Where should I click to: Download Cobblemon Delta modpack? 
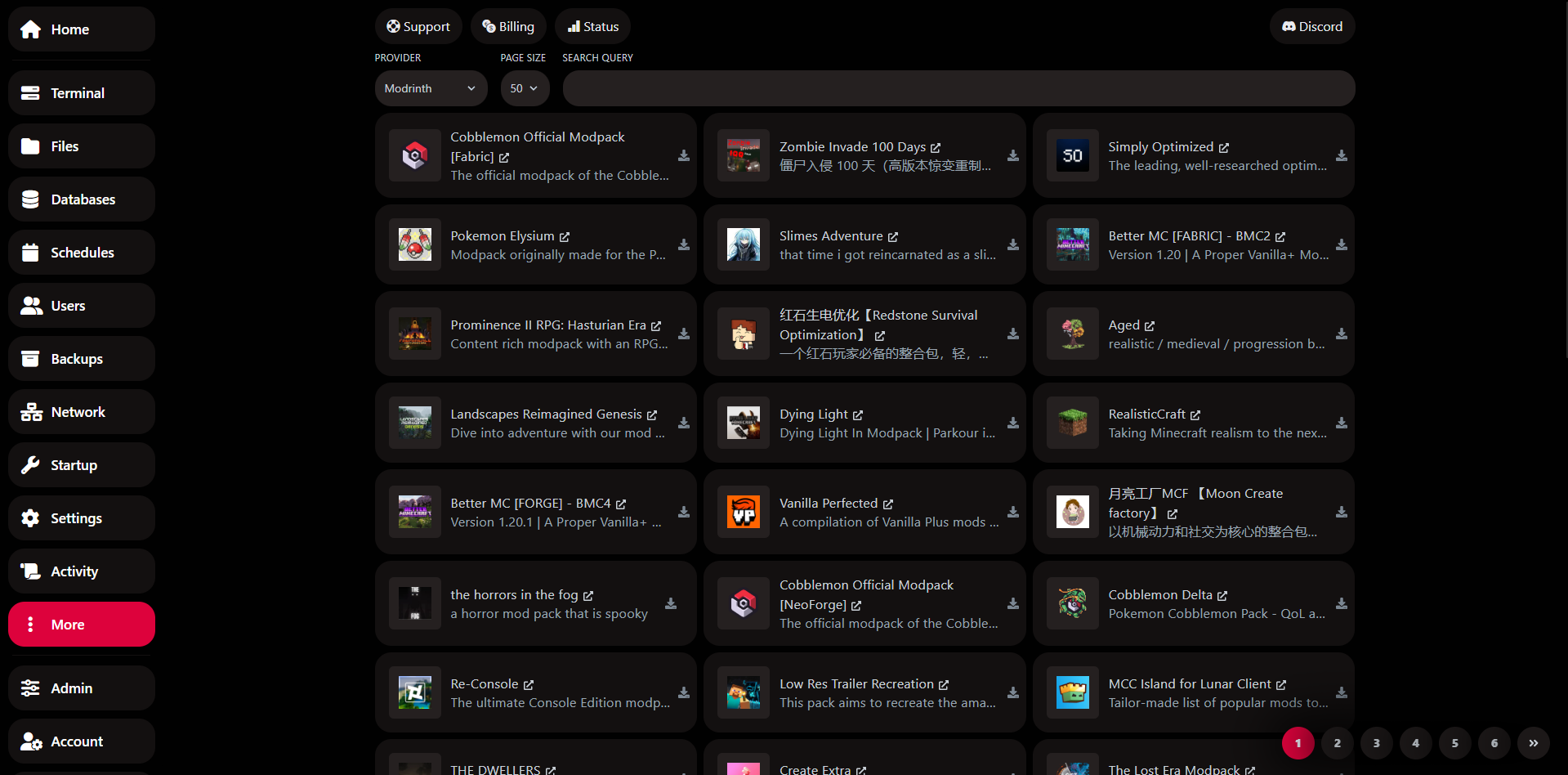pyautogui.click(x=1342, y=603)
